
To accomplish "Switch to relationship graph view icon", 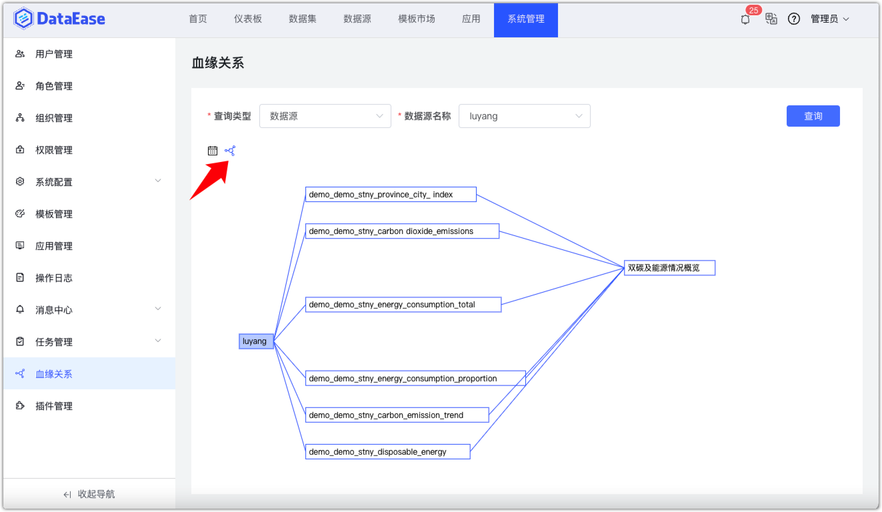I will 230,150.
